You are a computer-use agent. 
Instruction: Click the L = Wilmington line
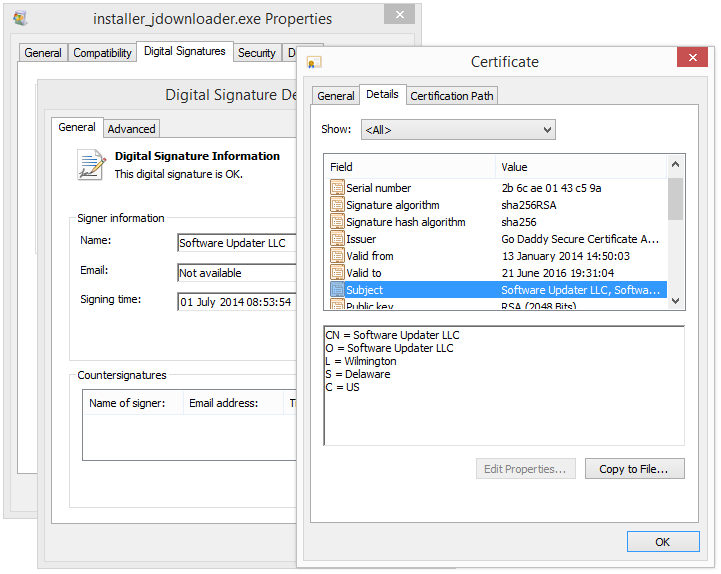point(360,361)
